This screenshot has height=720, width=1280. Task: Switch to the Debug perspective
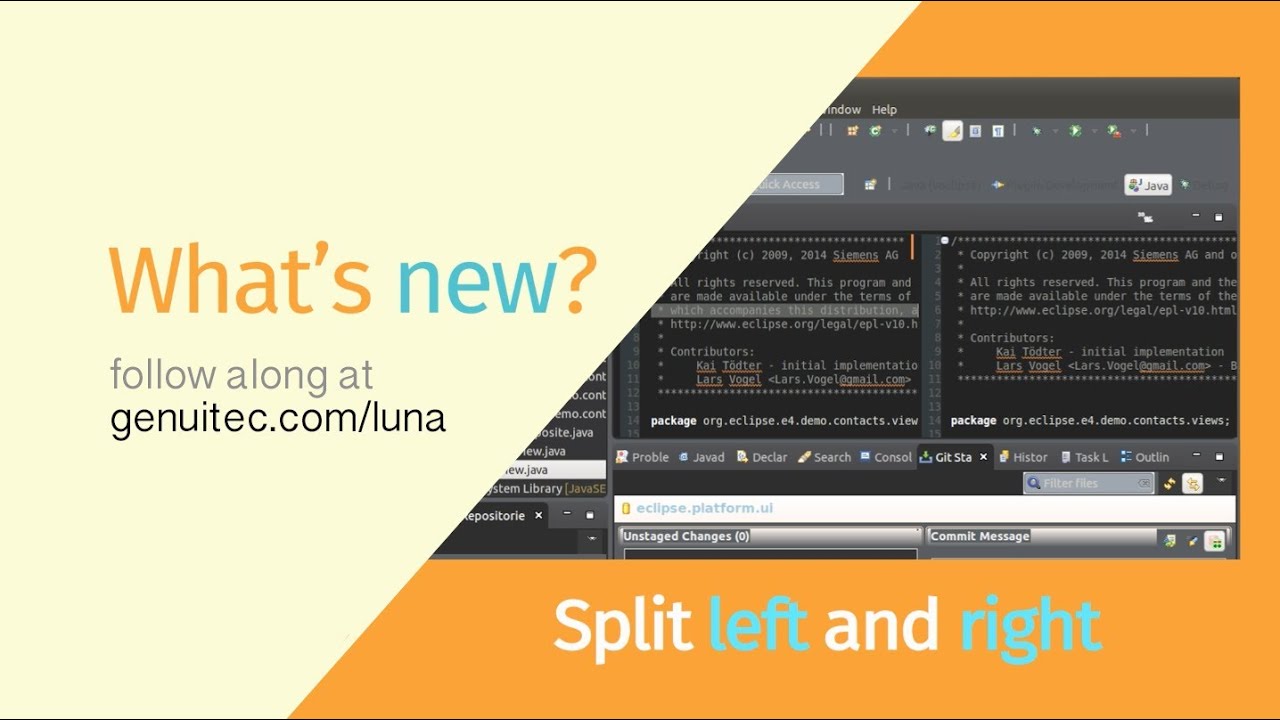pyautogui.click(x=1203, y=185)
